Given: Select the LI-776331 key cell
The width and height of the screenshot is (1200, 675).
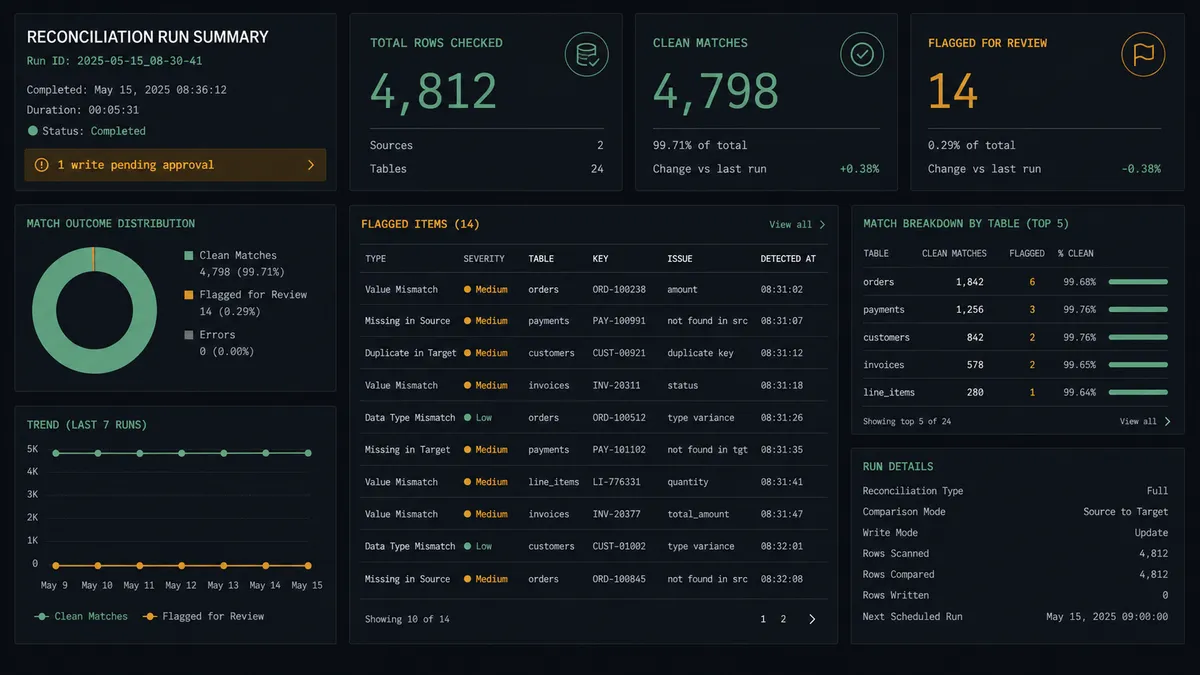Looking at the screenshot, I should 616,482.
